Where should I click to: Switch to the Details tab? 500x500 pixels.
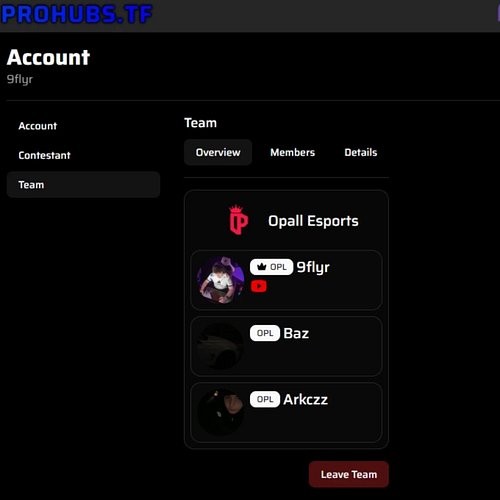click(361, 152)
